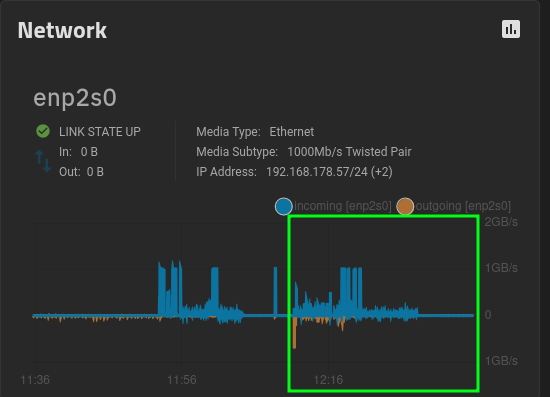Click the Network card title

pyautogui.click(x=62, y=31)
